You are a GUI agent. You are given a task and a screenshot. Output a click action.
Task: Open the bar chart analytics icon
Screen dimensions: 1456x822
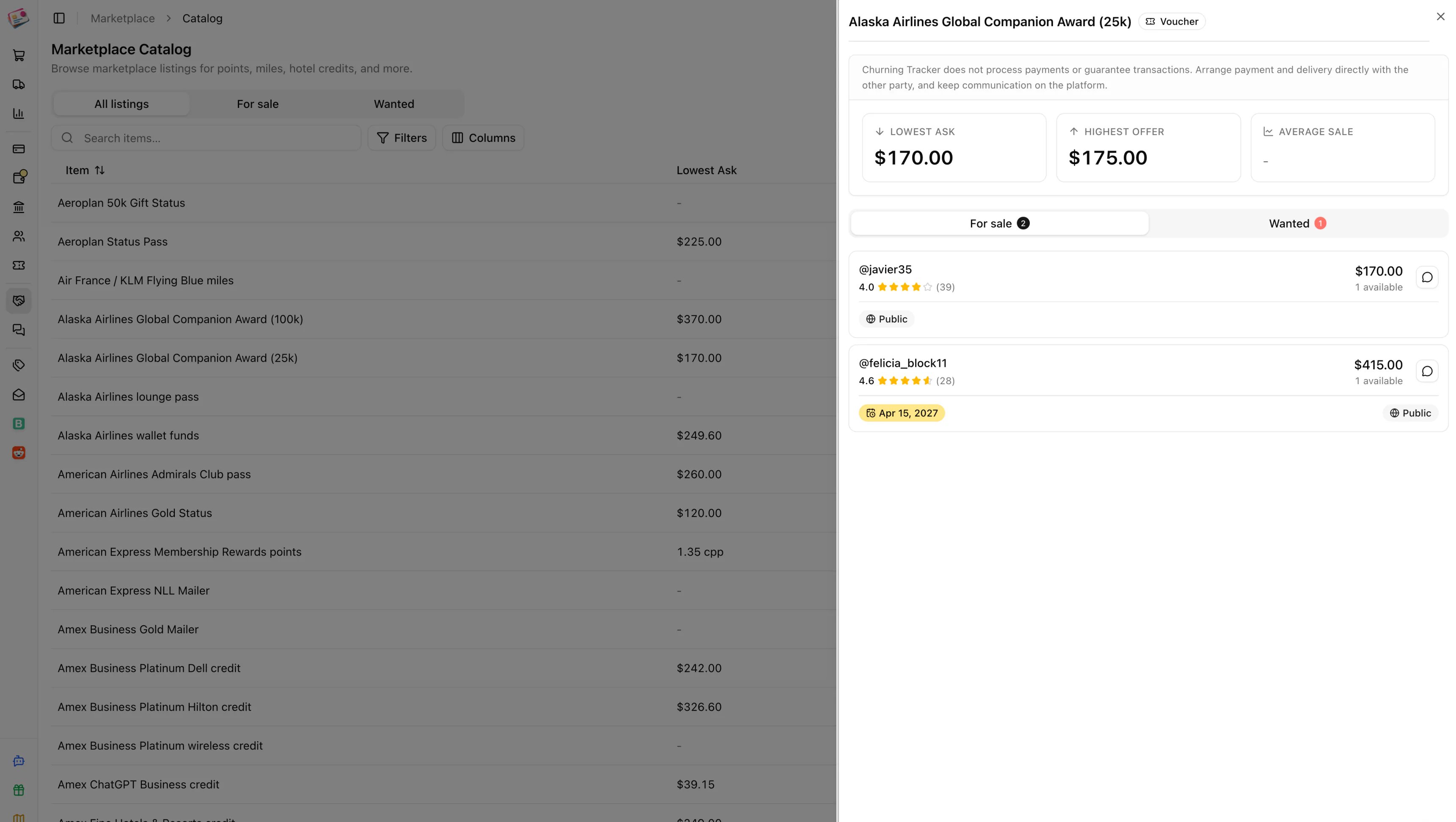point(19,113)
